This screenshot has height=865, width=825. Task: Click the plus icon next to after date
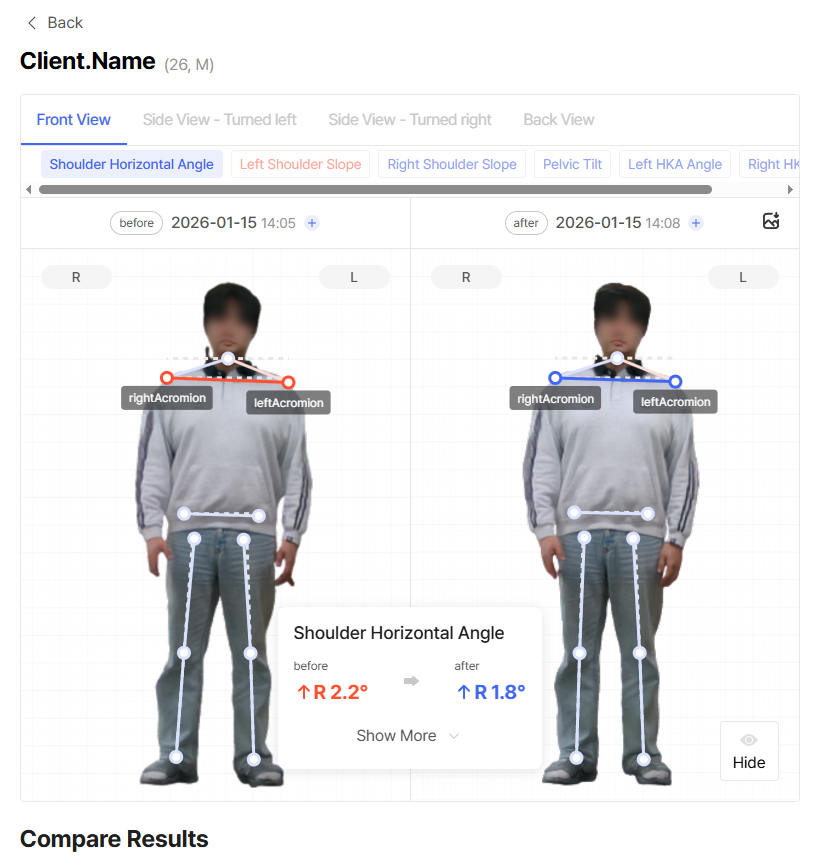pos(695,223)
